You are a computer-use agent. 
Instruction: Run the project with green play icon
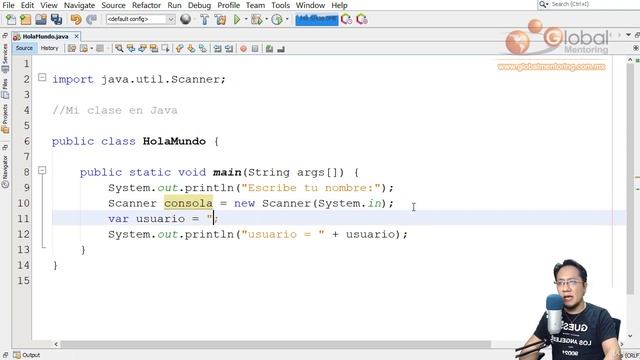237,19
